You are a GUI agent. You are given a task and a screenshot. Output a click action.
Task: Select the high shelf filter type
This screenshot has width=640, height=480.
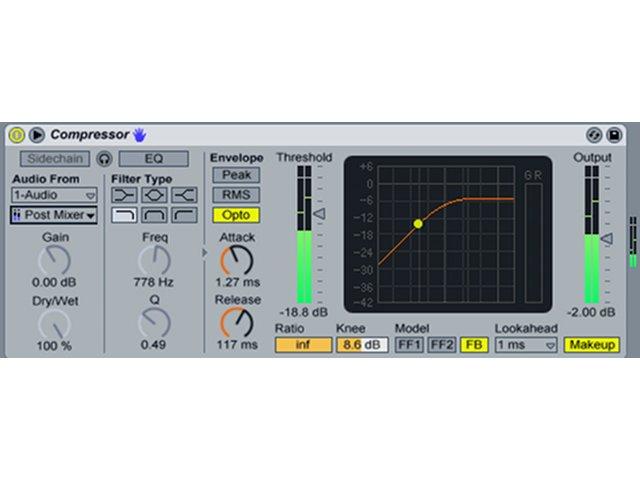(x=184, y=195)
